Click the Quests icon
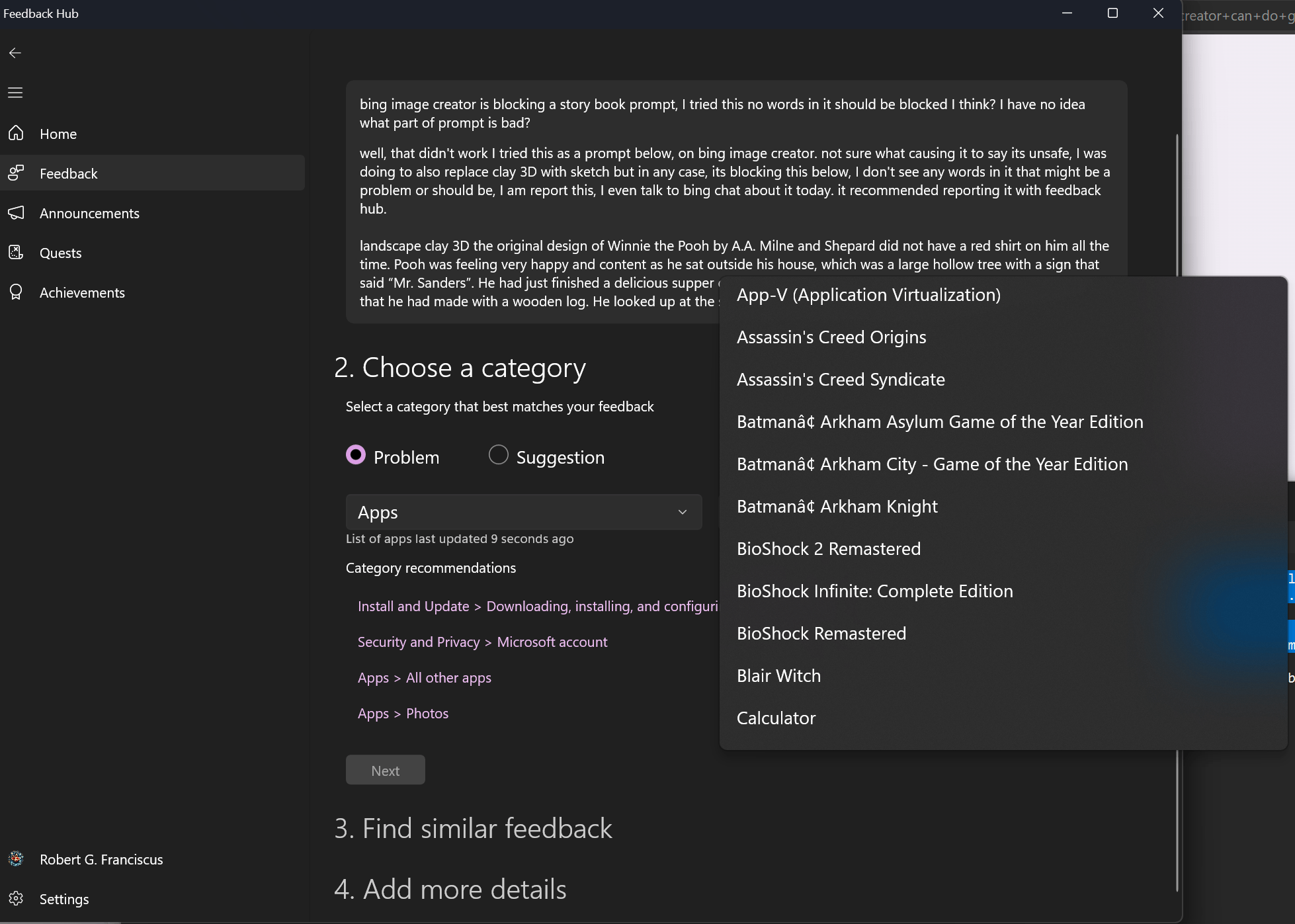1295x924 pixels. (x=17, y=253)
